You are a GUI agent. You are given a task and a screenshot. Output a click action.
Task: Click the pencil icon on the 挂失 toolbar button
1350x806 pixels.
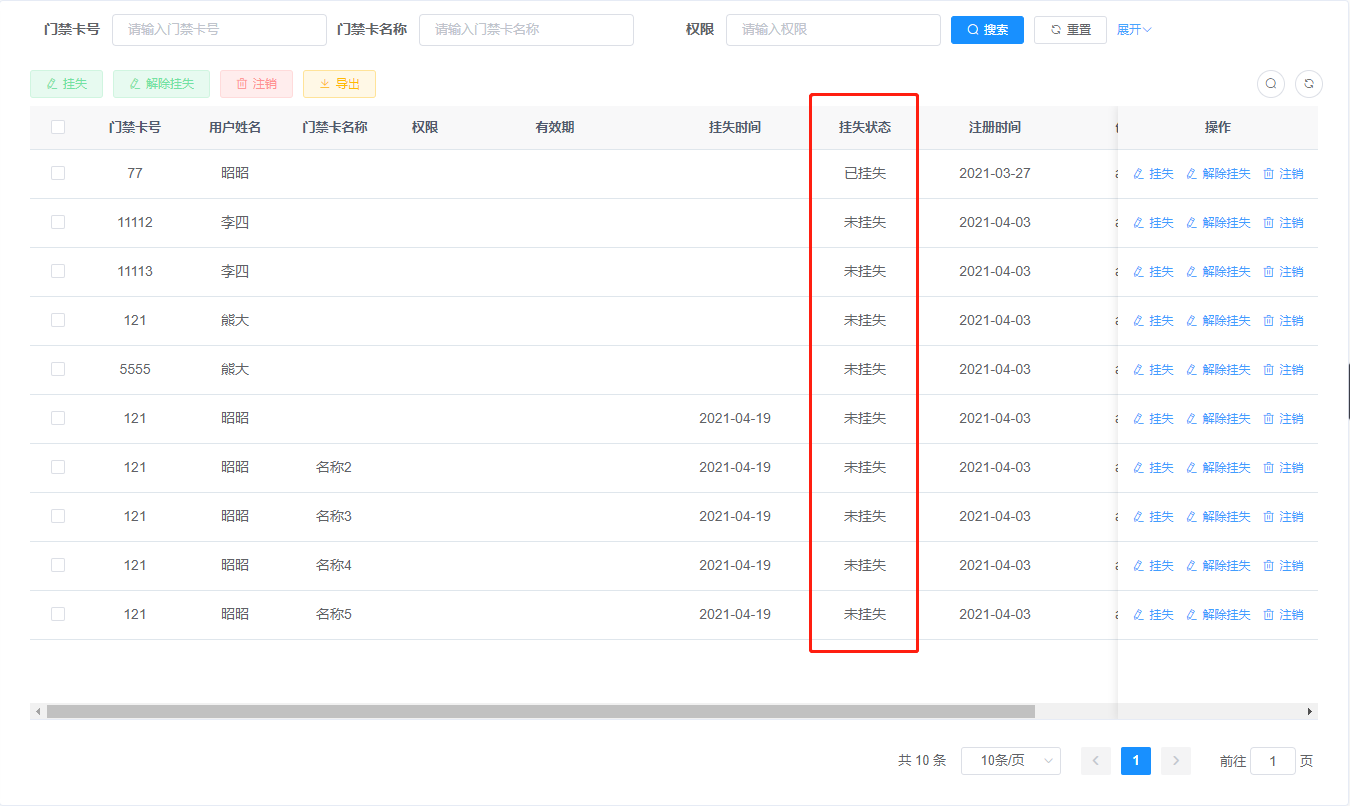pos(53,84)
